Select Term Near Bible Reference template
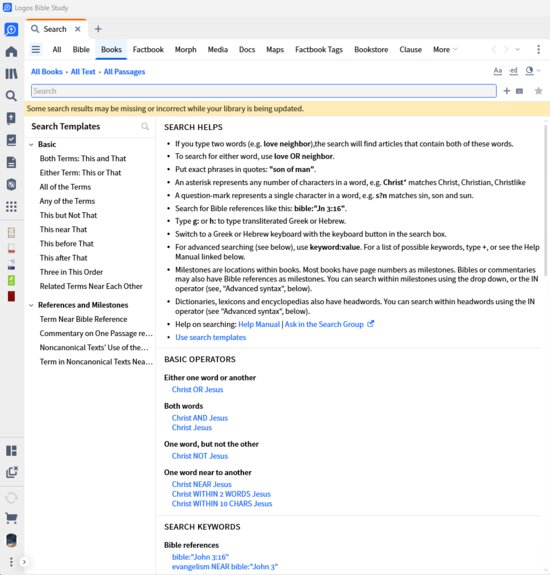 coord(84,319)
